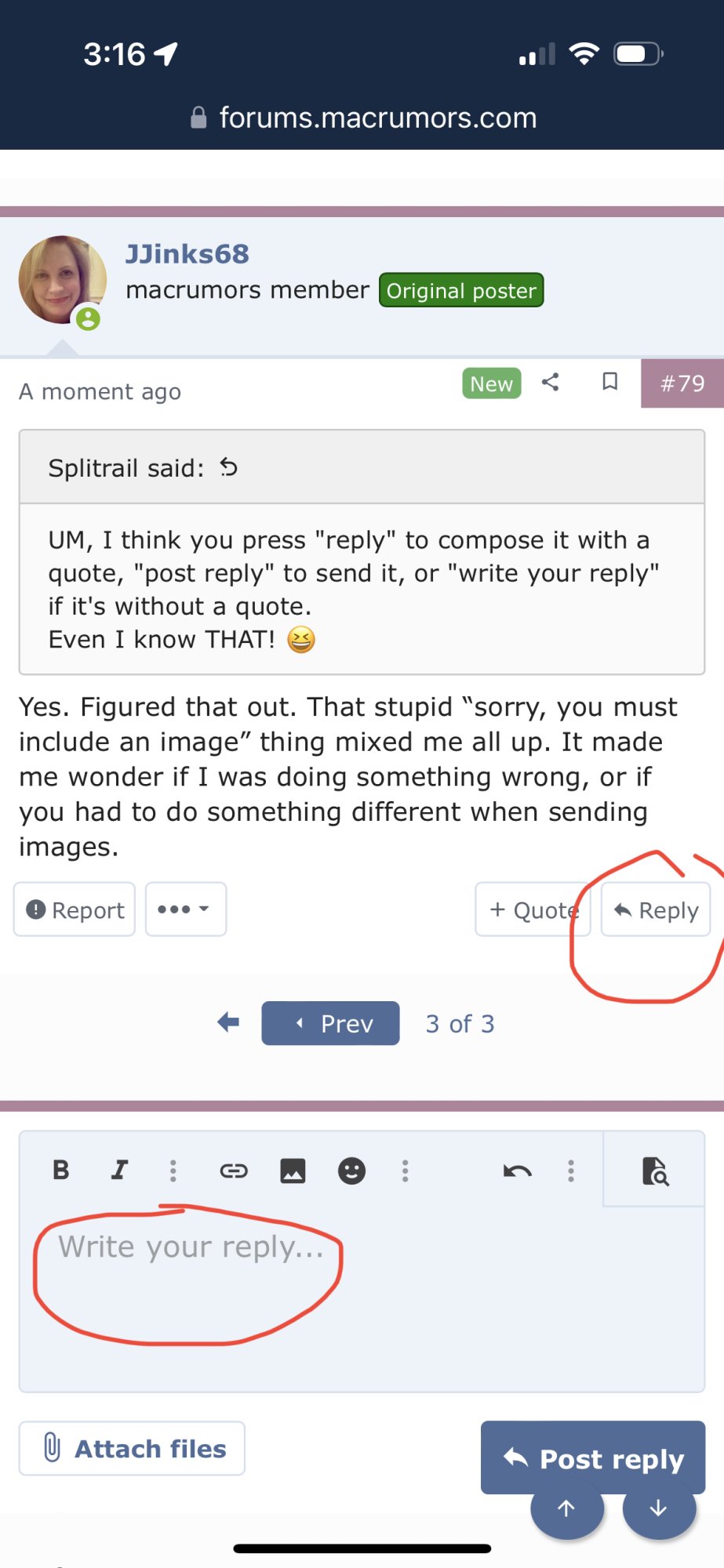The image size is (724, 1568).
Task: Preview the reply draft
Action: [x=655, y=1171]
